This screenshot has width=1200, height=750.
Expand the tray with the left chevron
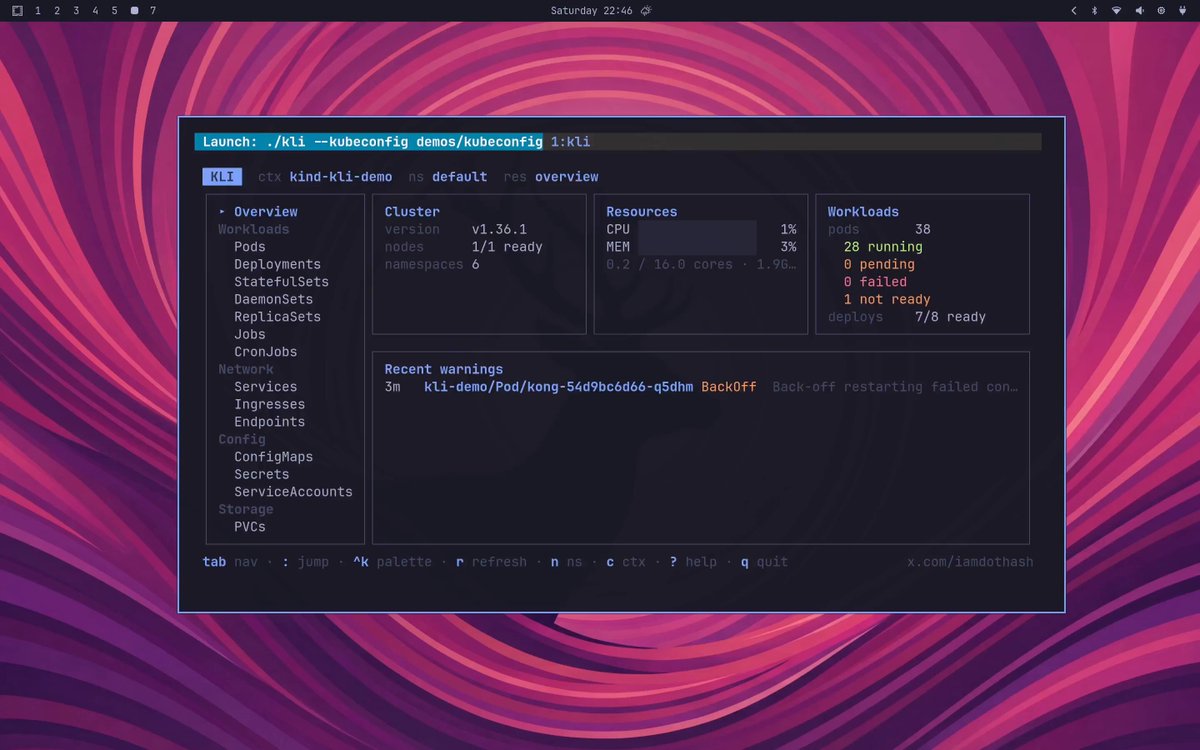1073,10
